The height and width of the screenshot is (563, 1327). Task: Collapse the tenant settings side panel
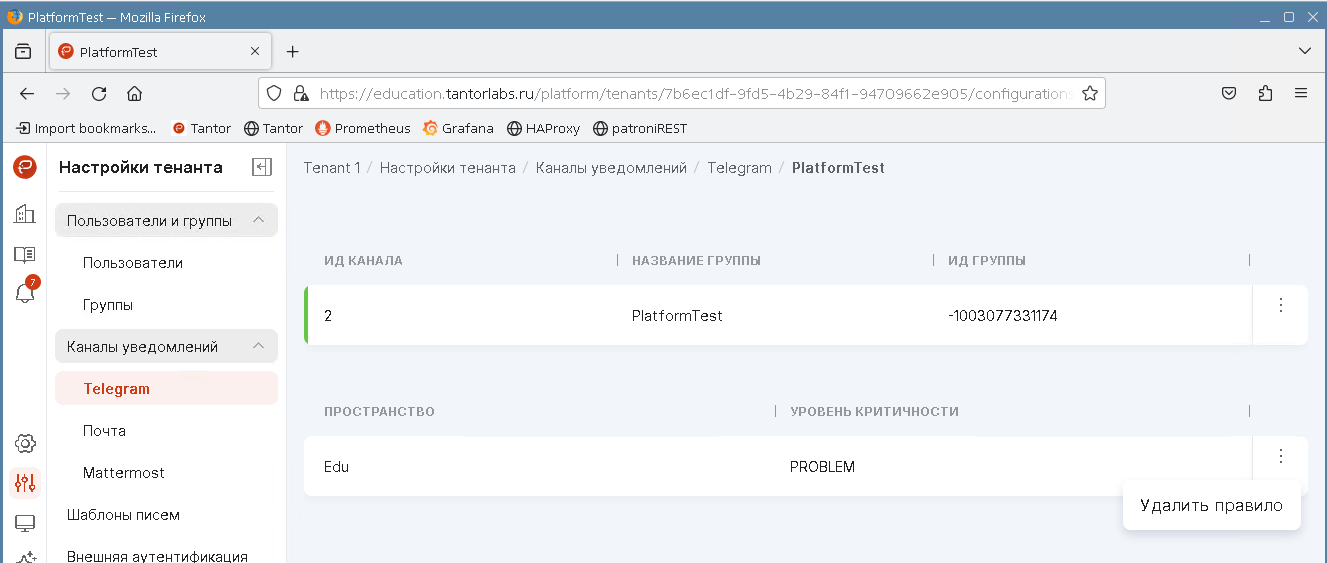pos(262,167)
